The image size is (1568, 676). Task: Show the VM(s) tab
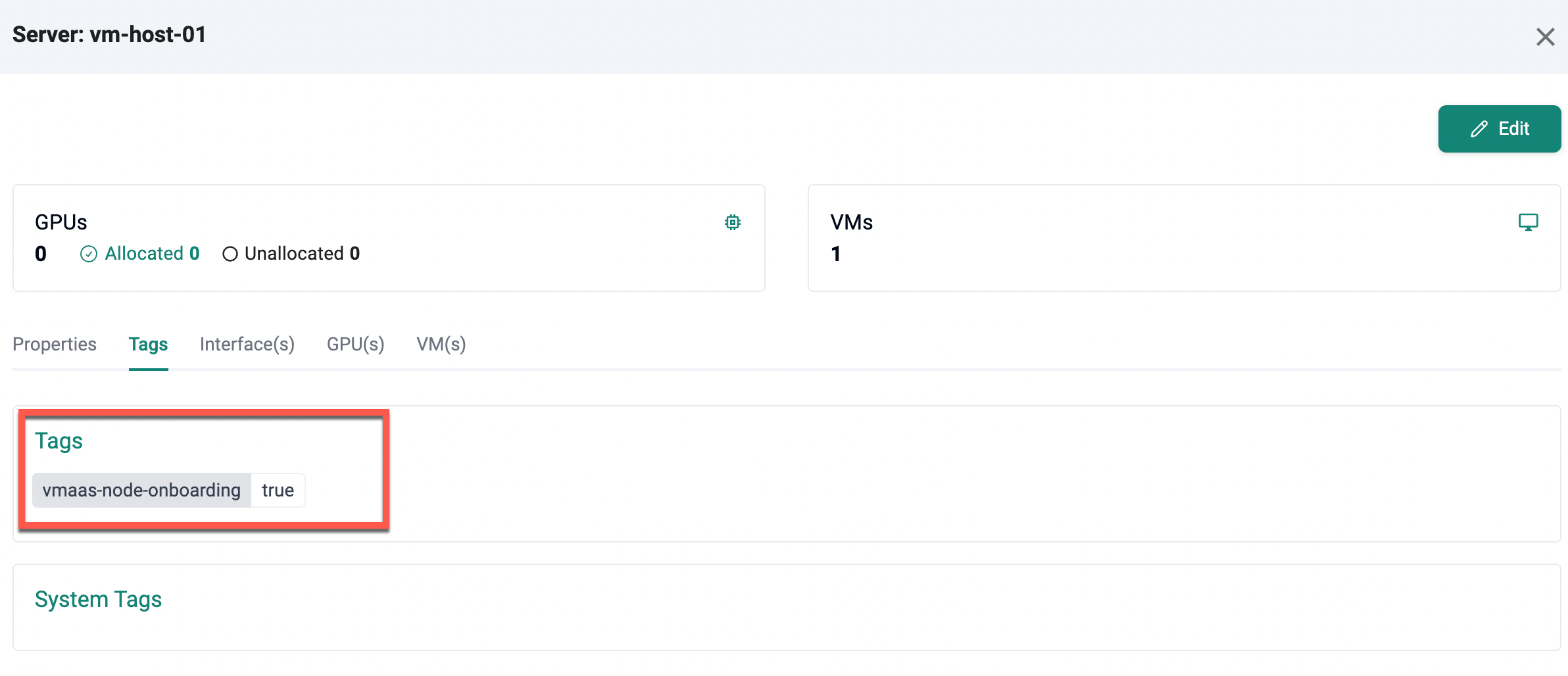click(x=441, y=344)
